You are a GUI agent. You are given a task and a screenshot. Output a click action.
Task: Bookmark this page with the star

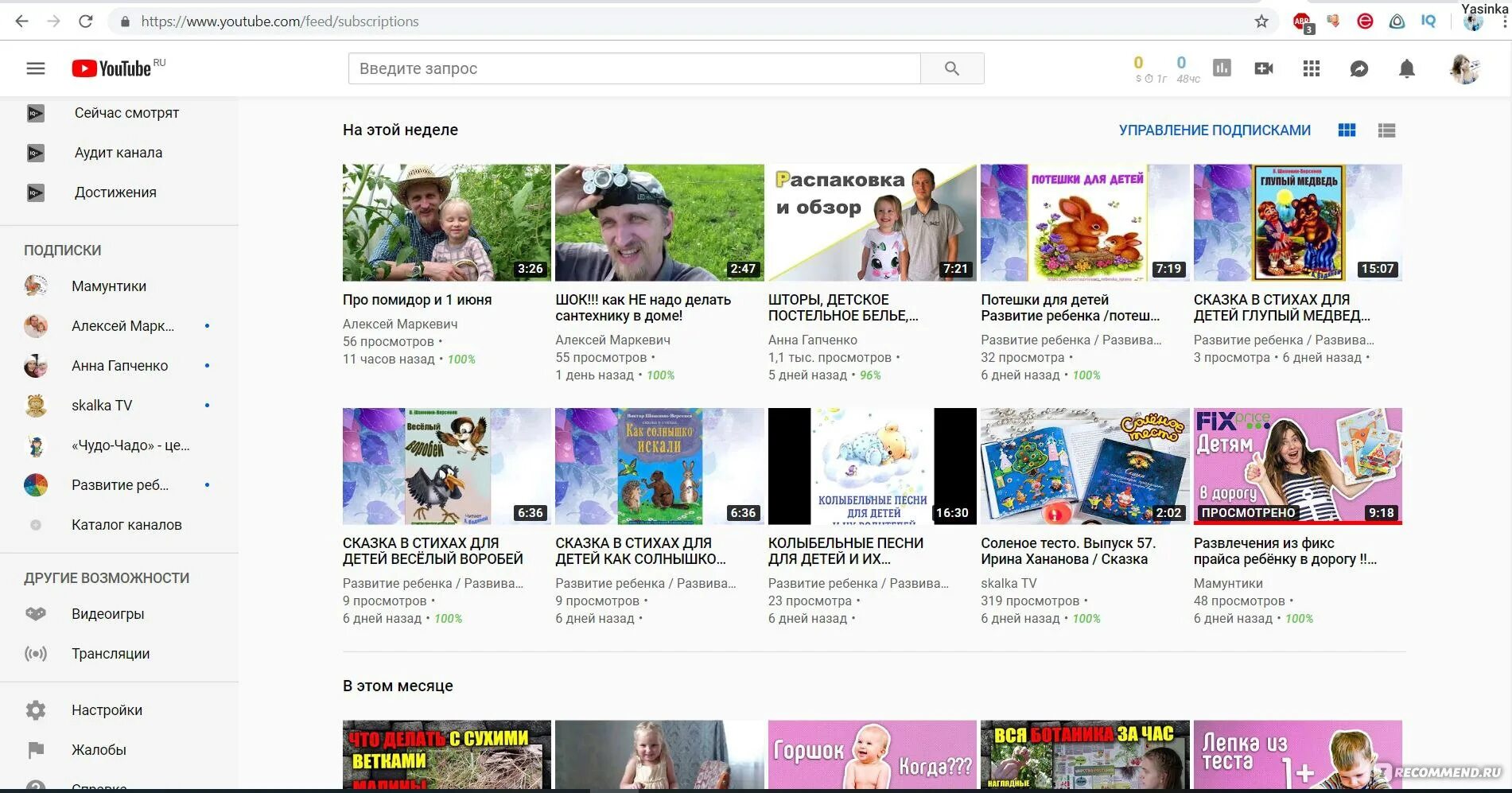click(1261, 21)
